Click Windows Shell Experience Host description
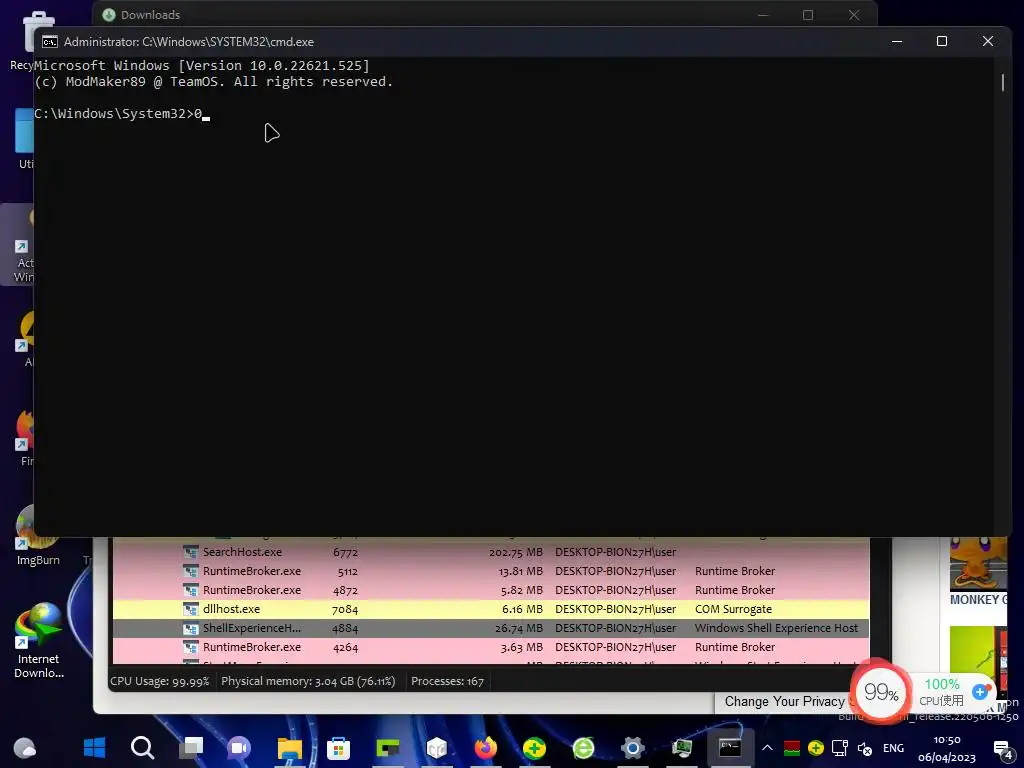The image size is (1024, 768). (776, 628)
